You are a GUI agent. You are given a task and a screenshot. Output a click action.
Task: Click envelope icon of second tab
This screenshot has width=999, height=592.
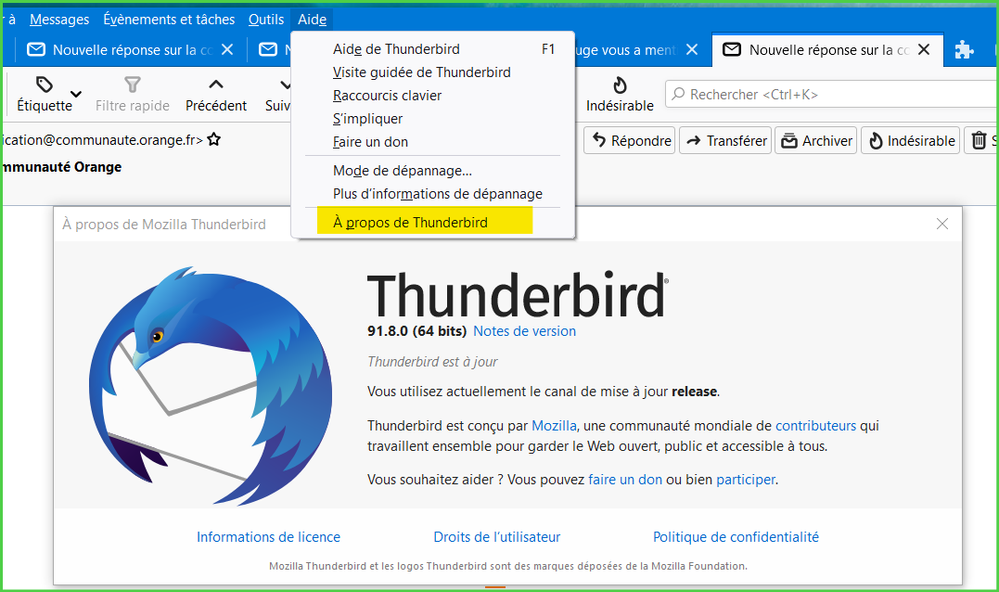point(268,50)
